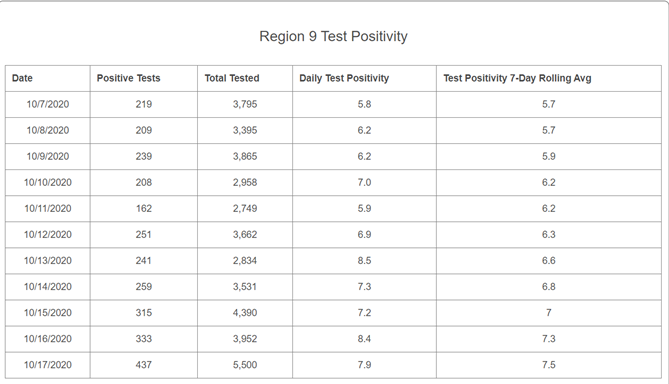Image resolution: width=669 pixels, height=384 pixels.
Task: Click daily positivity value 7.0
Action: 364,183
